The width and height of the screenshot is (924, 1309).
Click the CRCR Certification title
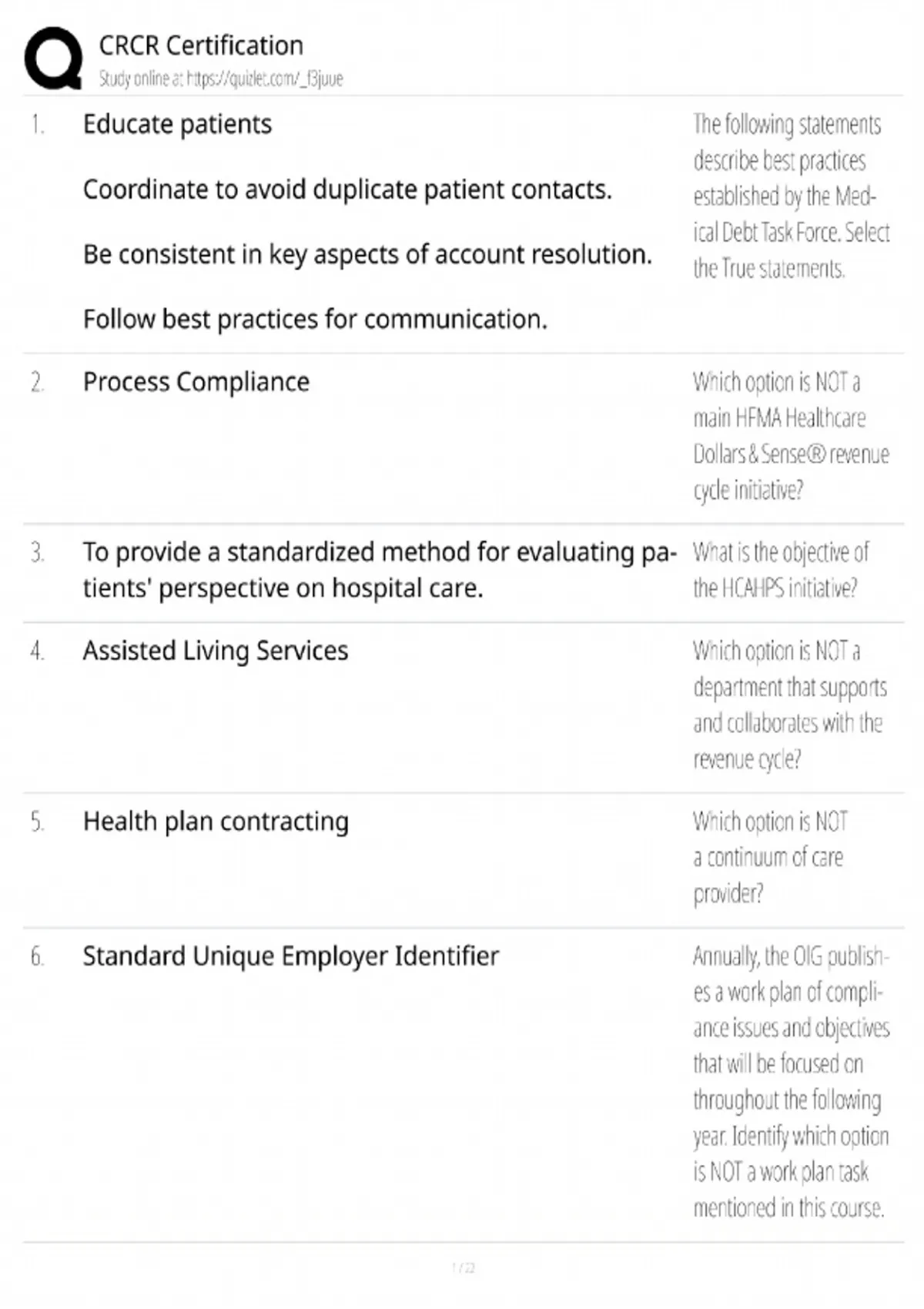(x=201, y=46)
